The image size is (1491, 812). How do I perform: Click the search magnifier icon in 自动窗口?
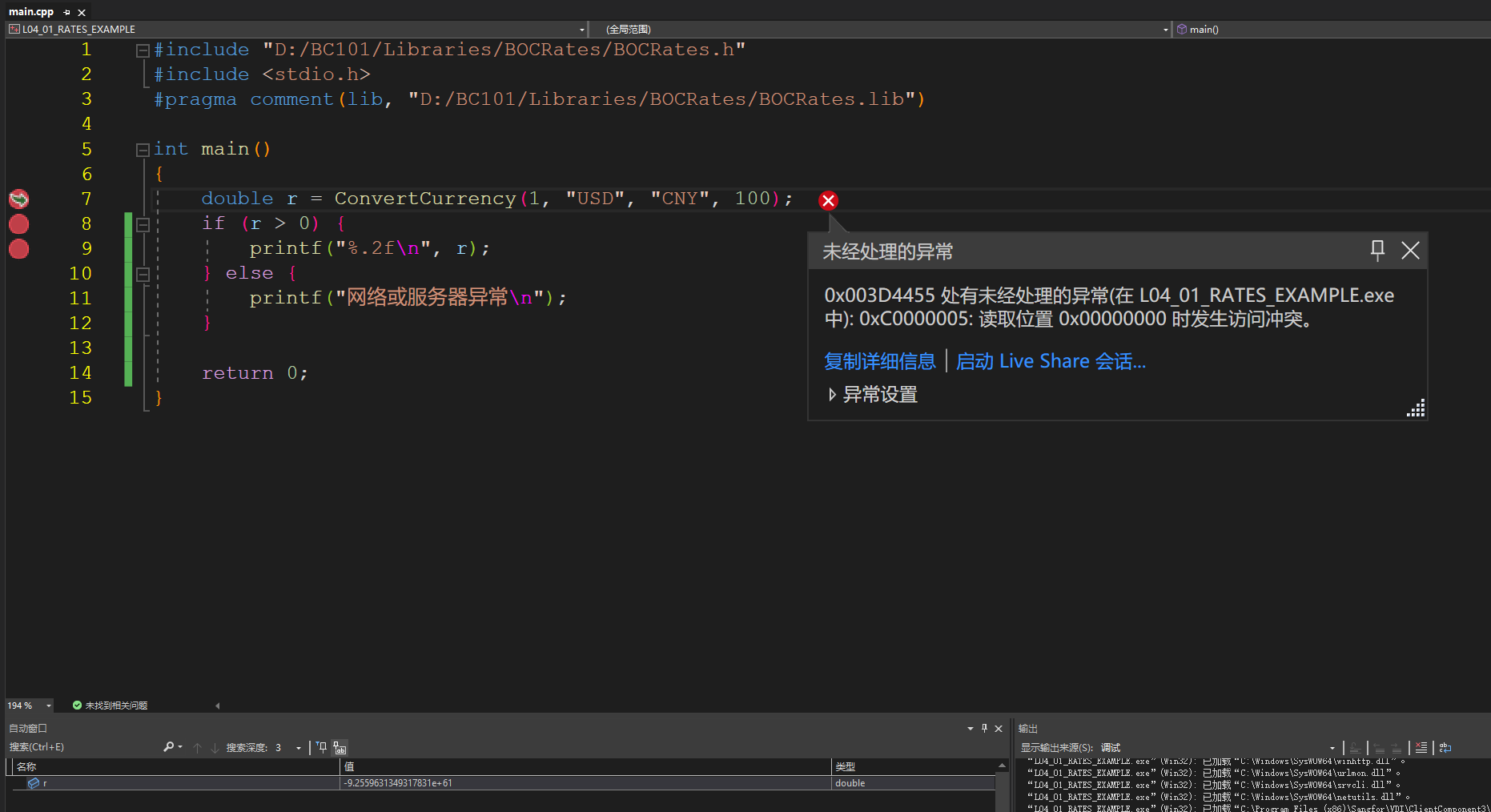(168, 747)
